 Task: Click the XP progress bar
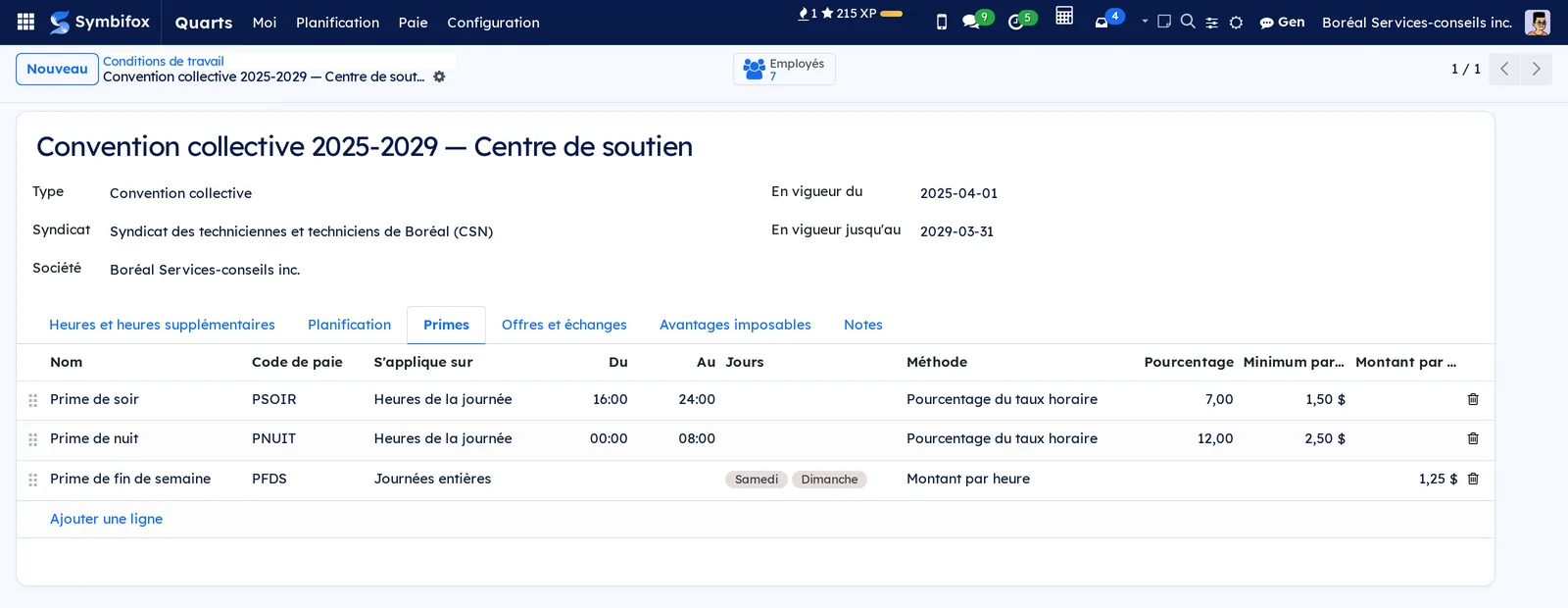tap(892, 14)
